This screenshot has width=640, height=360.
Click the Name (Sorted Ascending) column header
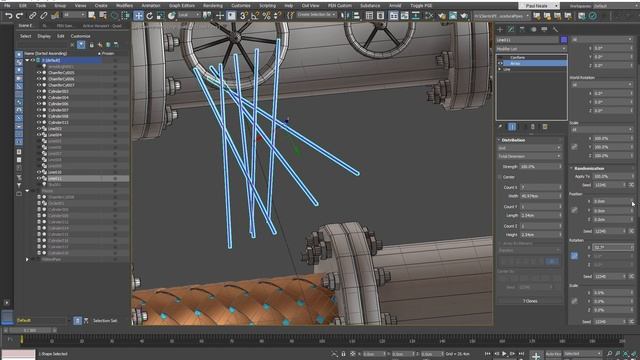46,53
